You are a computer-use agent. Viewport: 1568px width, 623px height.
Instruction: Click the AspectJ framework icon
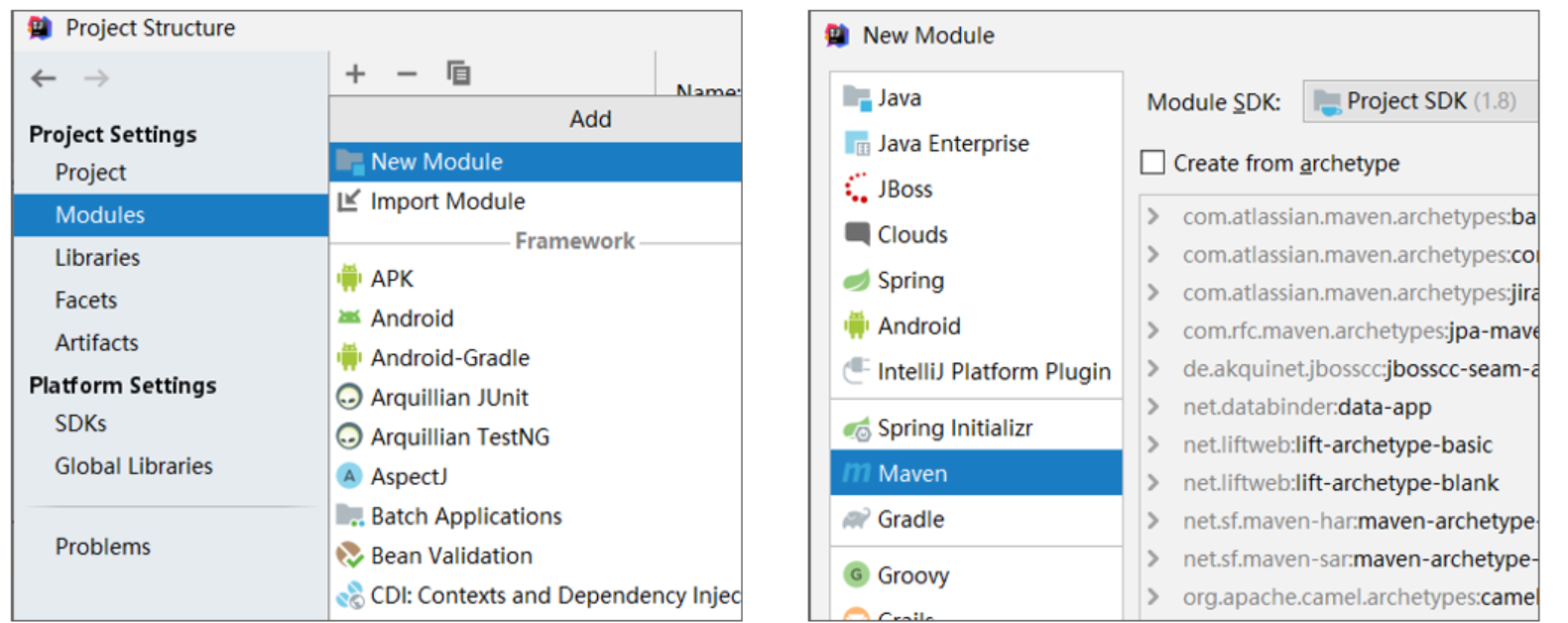tap(349, 476)
